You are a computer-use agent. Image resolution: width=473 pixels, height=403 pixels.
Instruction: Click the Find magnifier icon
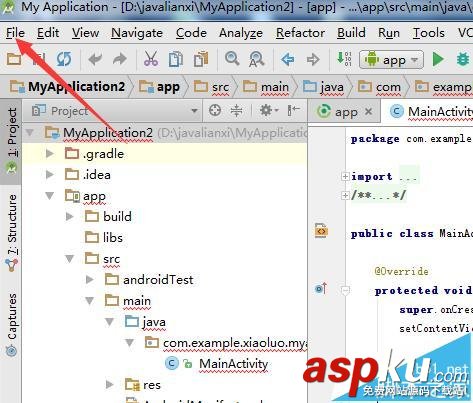tap(232, 59)
